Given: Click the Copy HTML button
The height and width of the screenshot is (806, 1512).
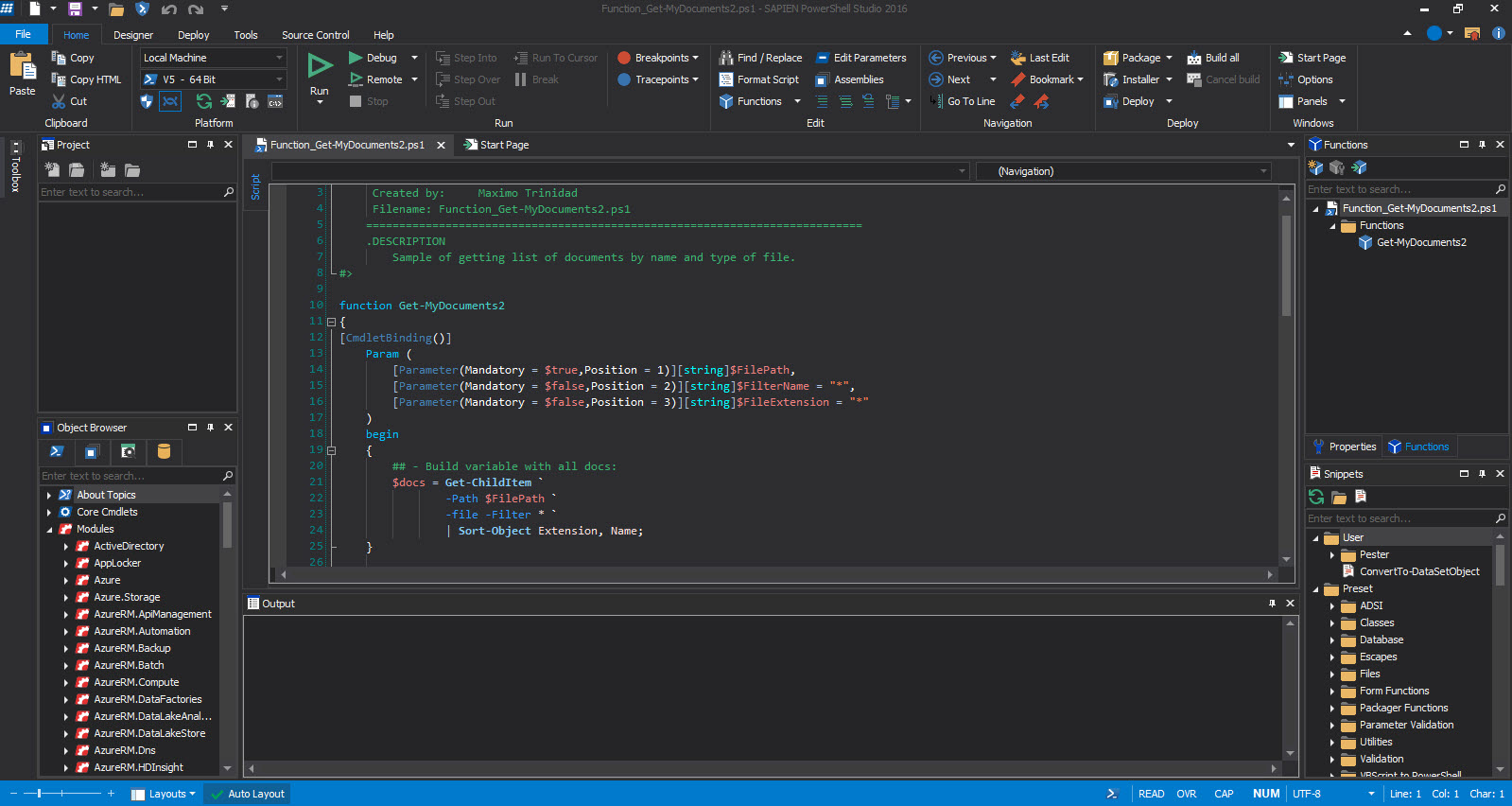Looking at the screenshot, I should pos(86,79).
